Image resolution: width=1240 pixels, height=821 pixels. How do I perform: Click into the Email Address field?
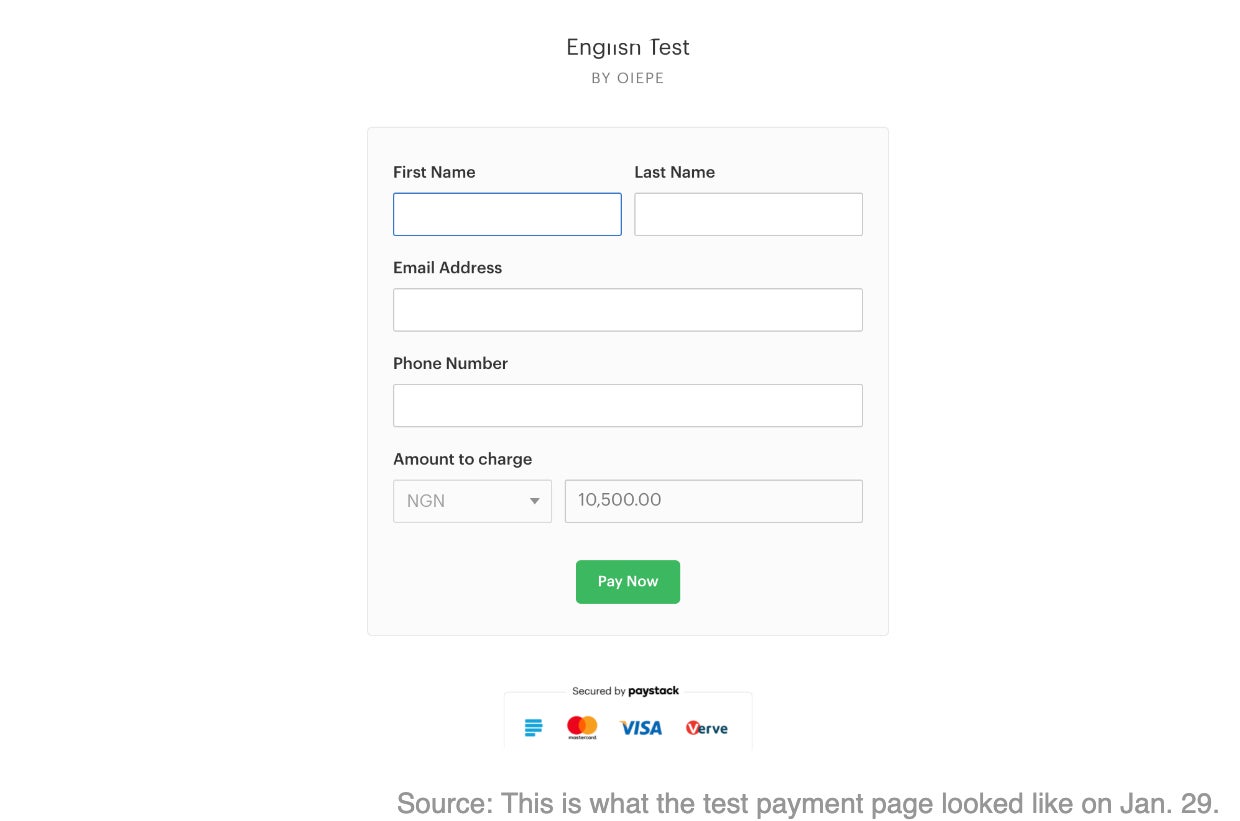tap(628, 310)
